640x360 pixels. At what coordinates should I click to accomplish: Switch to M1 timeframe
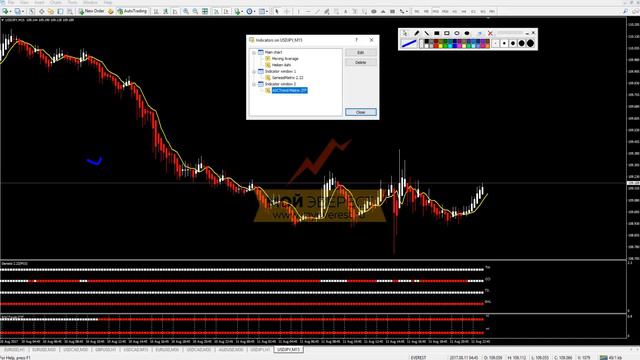click(417, 11)
